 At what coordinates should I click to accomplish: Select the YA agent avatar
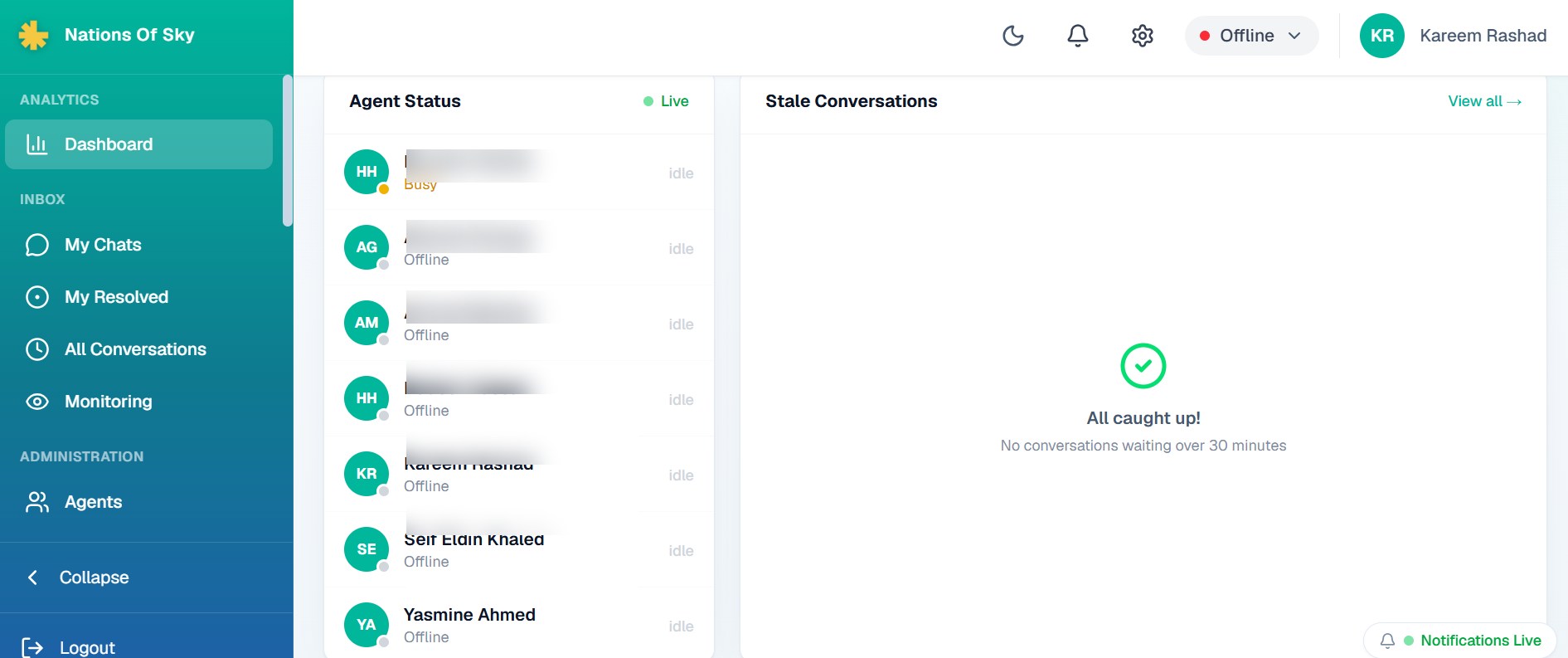click(x=367, y=625)
